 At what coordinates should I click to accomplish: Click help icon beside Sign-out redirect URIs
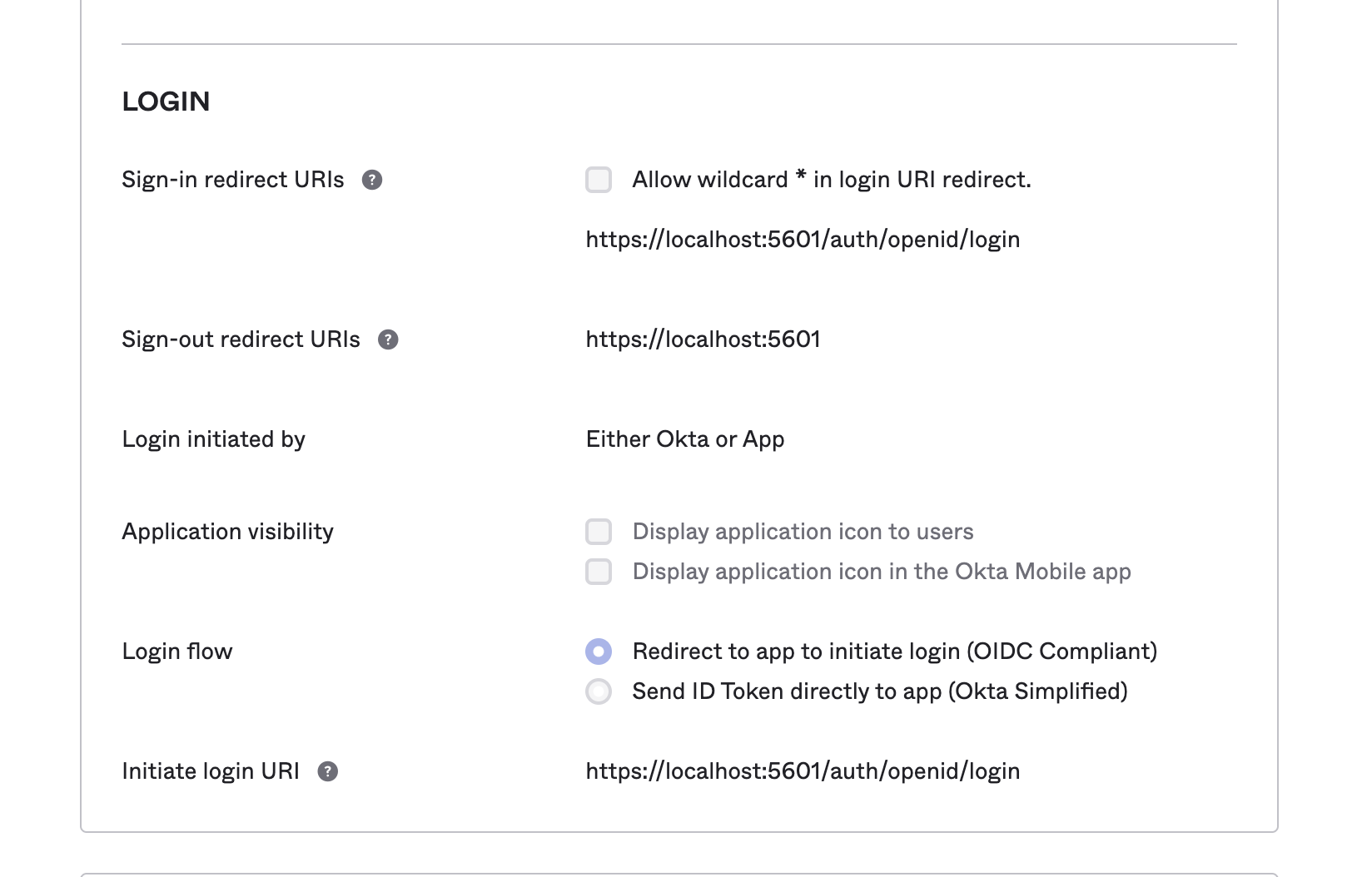388,339
